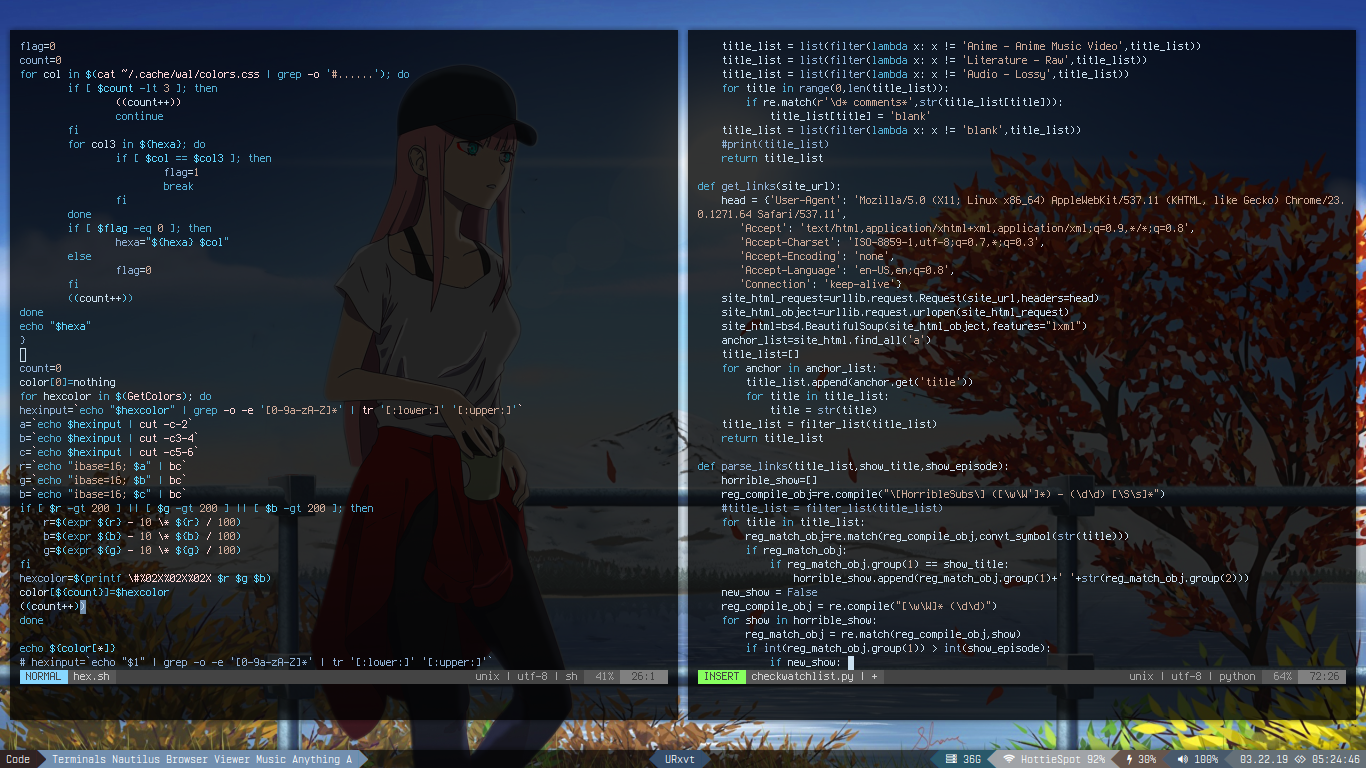Click the battery bolt icon beside 30%
1366x768 pixels.
pyautogui.click(x=1130, y=759)
